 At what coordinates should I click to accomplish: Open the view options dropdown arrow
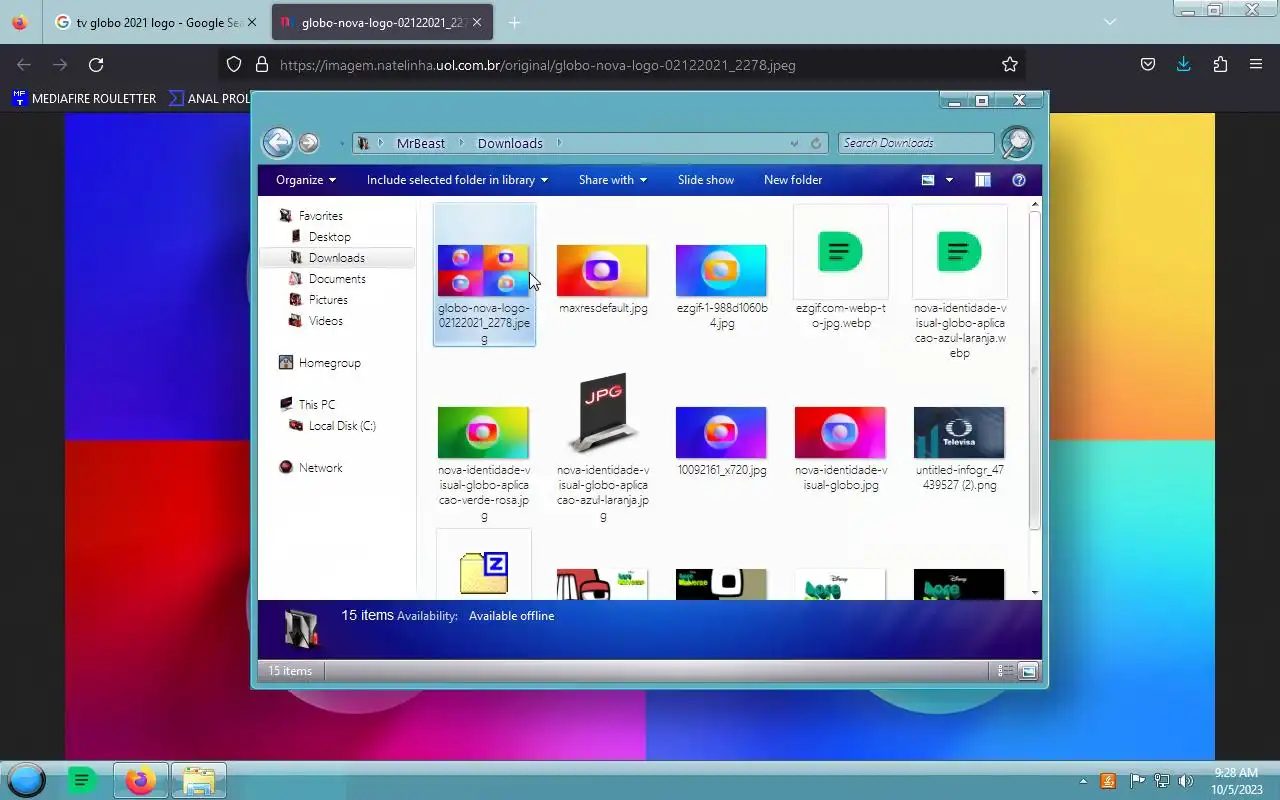point(949,180)
